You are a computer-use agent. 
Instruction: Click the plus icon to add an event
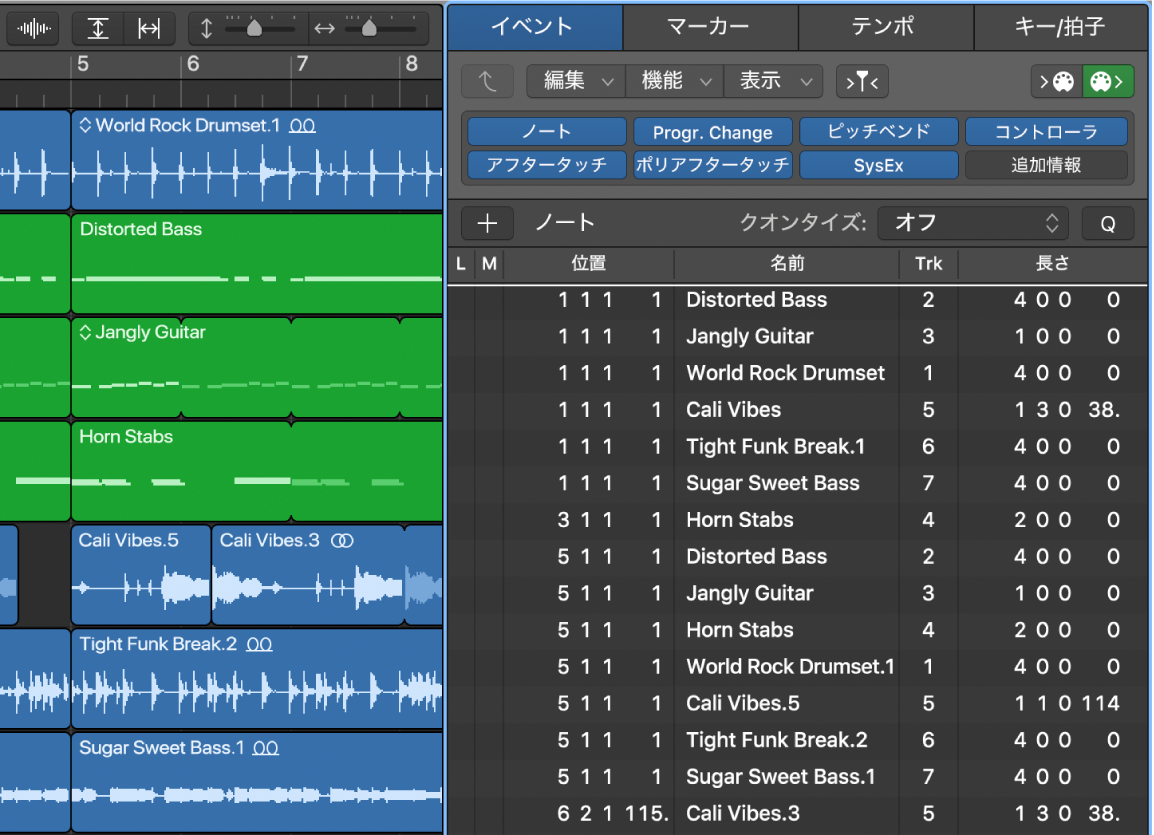tap(487, 223)
